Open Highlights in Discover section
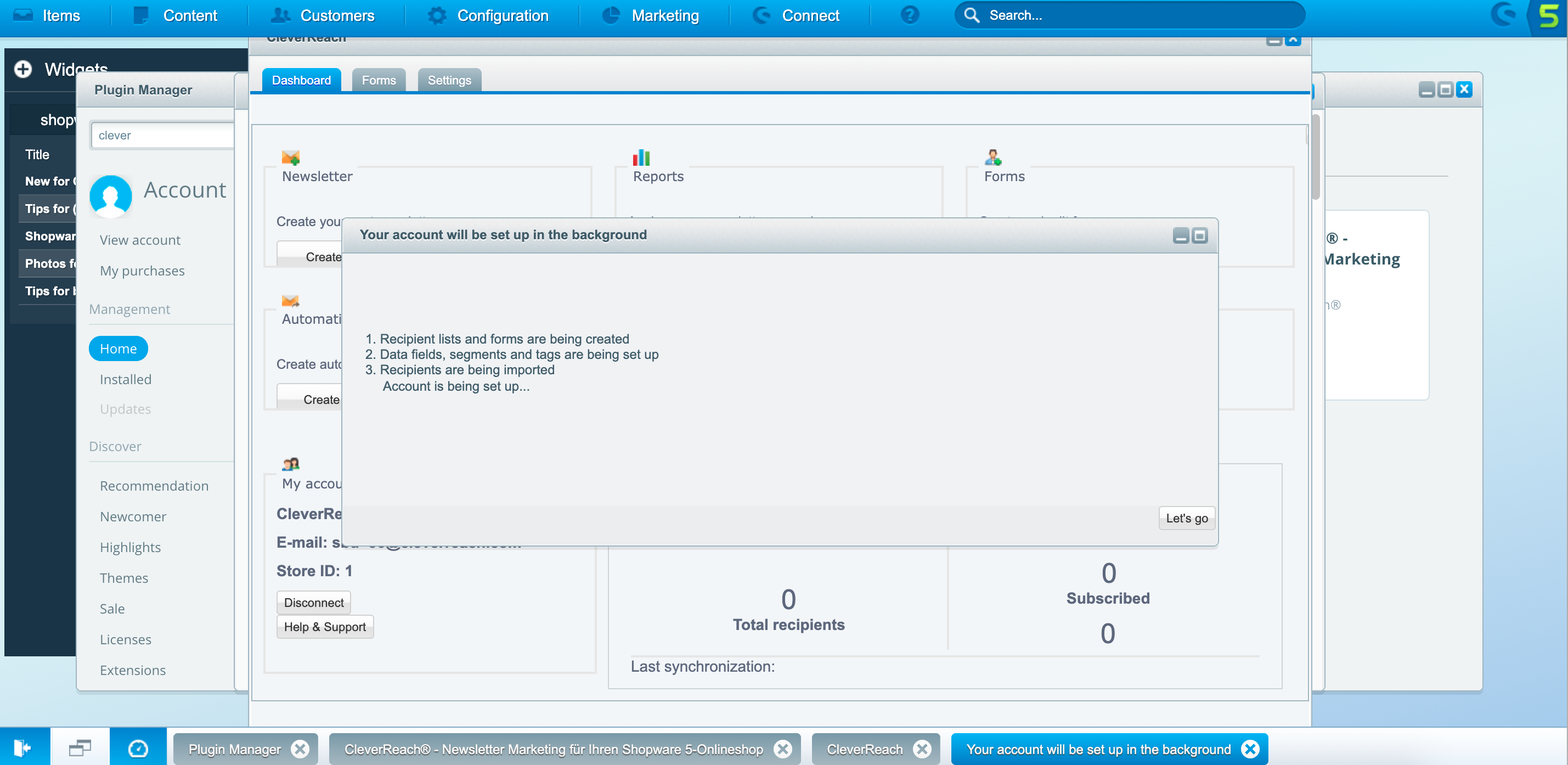1568x765 pixels. [130, 547]
